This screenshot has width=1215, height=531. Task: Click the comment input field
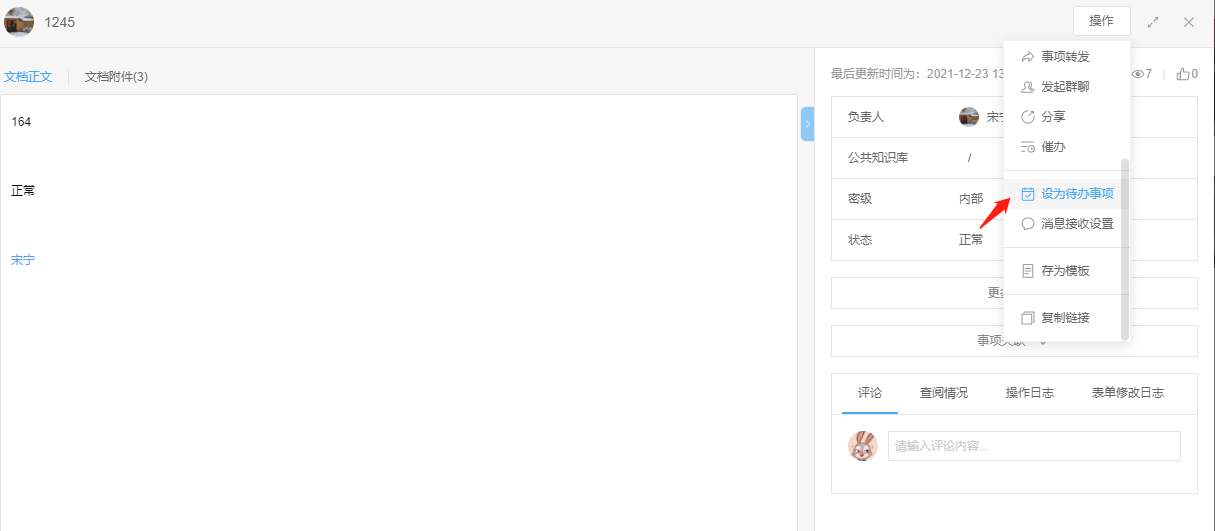[1033, 446]
